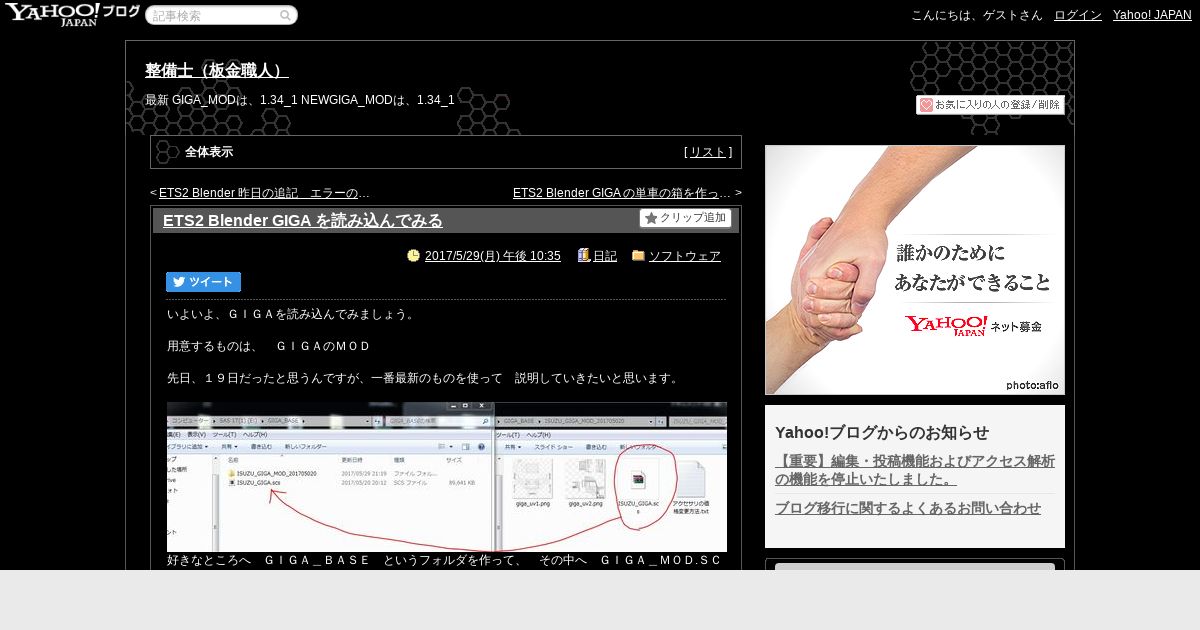Click the Twitter ツイート button
1200x630 pixels.
[203, 282]
